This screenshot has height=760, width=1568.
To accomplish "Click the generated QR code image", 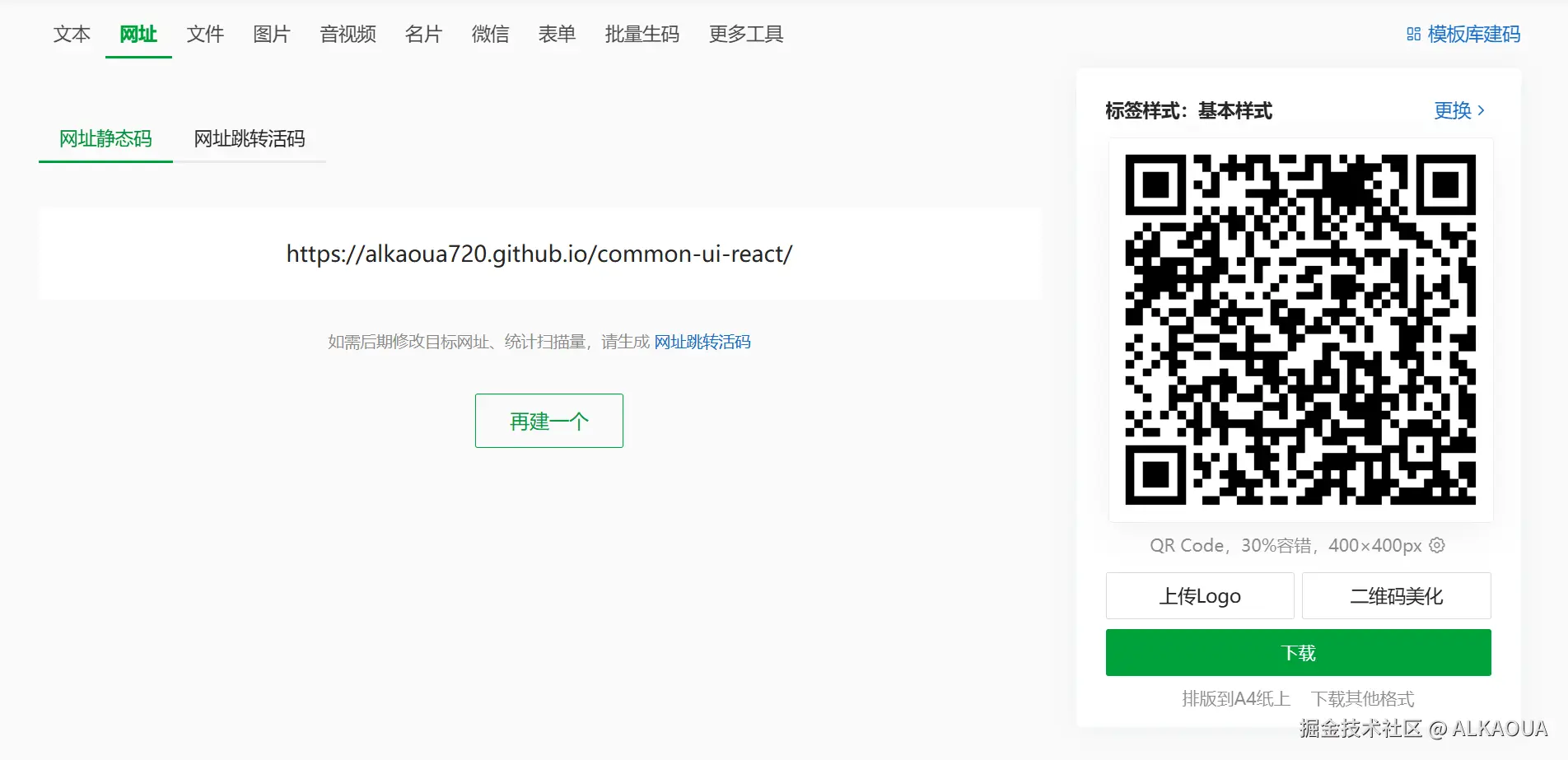I will pyautogui.click(x=1300, y=329).
